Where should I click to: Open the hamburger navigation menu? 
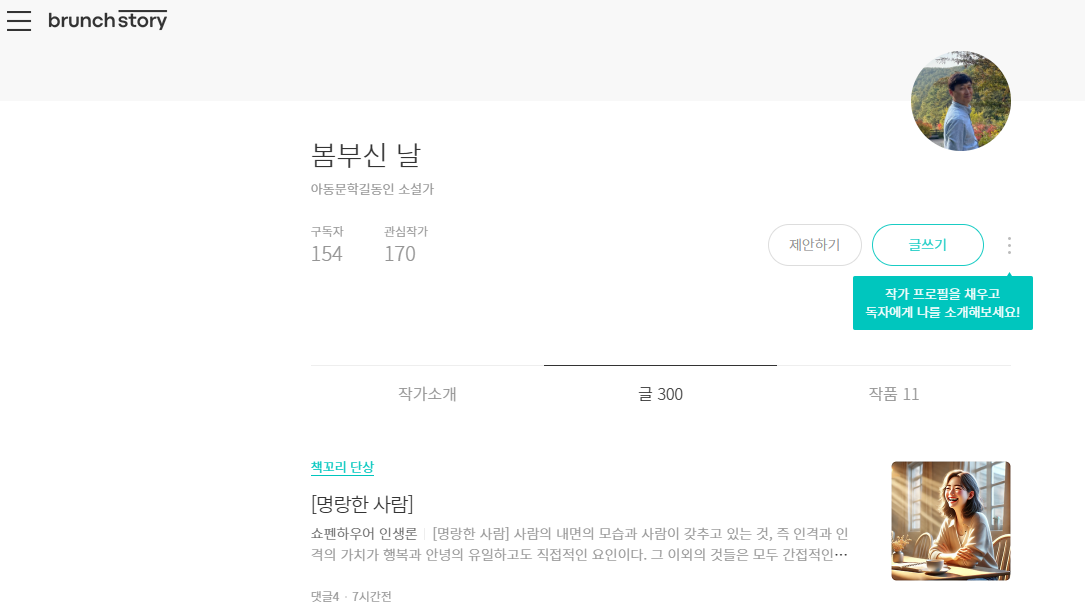tap(19, 20)
